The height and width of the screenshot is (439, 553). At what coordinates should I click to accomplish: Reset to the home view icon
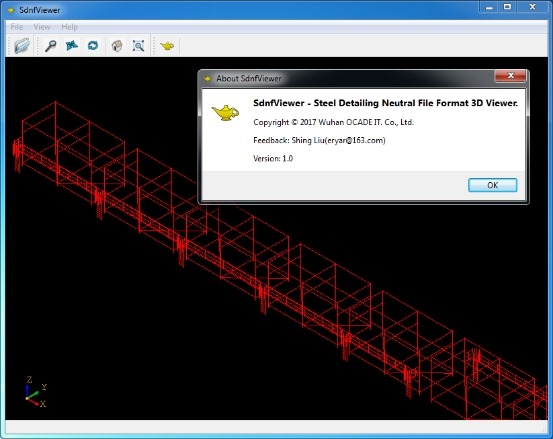click(x=117, y=46)
